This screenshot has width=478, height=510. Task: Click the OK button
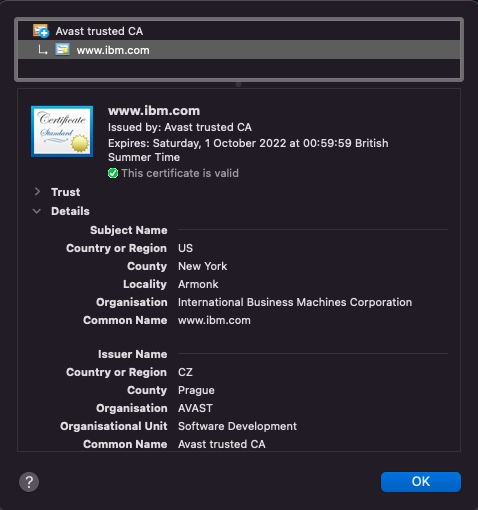(x=421, y=482)
